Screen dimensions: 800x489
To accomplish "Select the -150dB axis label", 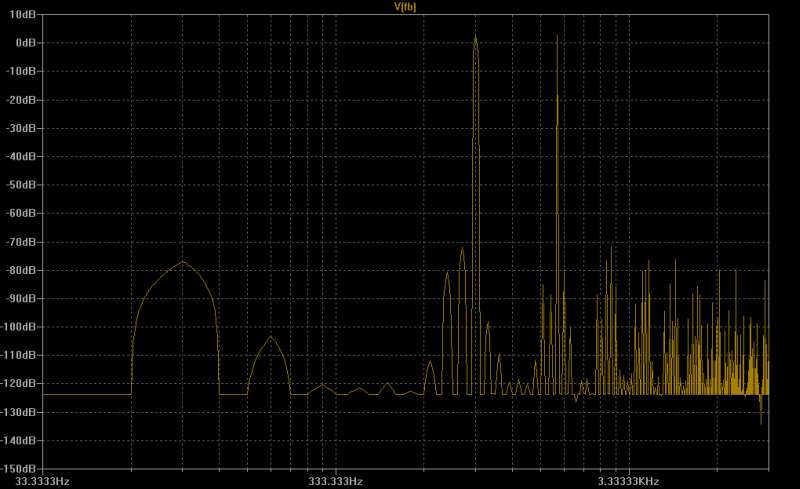I will (19, 469).
